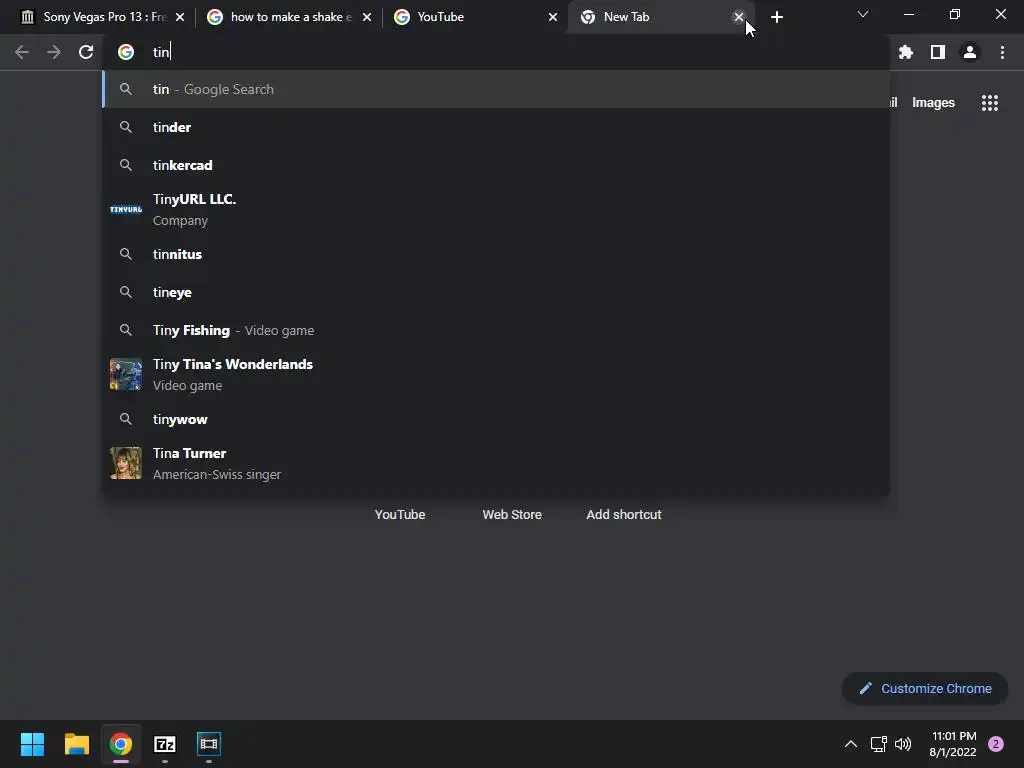Choose the tinnitus suggestion
Viewport: 1024px width, 768px height.
pyautogui.click(x=496, y=254)
